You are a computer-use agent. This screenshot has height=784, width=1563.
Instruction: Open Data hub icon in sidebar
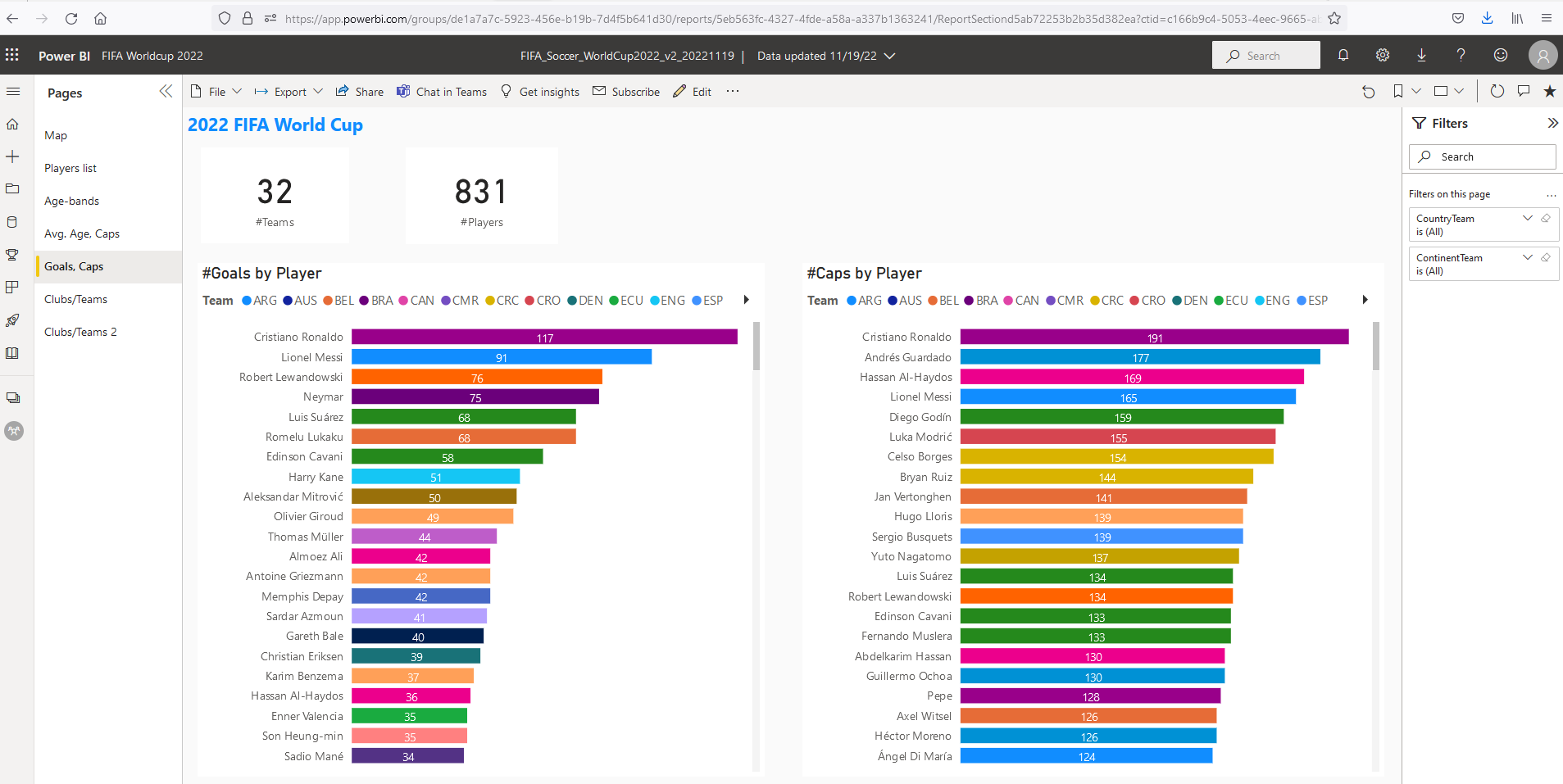(12, 221)
